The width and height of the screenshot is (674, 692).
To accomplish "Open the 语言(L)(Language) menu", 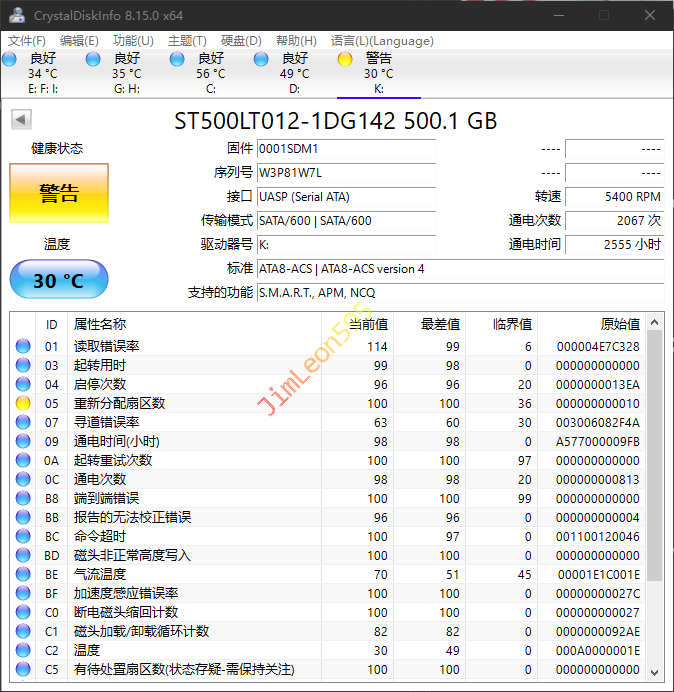I will pos(382,41).
